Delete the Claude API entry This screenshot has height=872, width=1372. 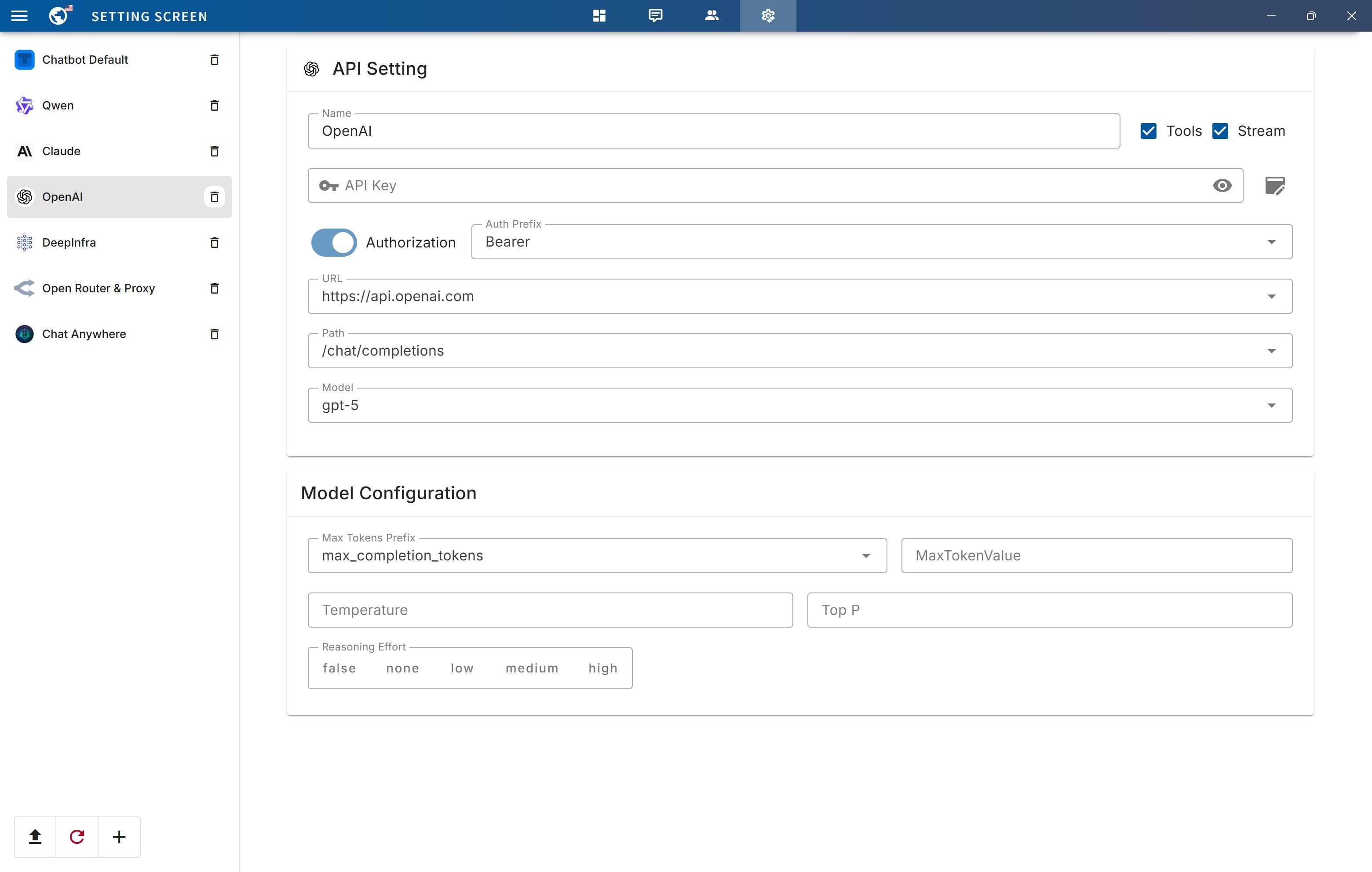(214, 151)
